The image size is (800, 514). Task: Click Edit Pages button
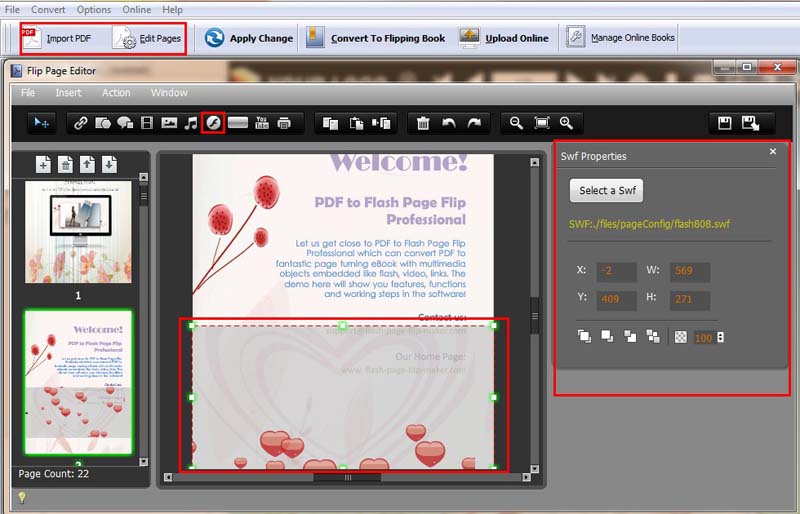pyautogui.click(x=147, y=38)
